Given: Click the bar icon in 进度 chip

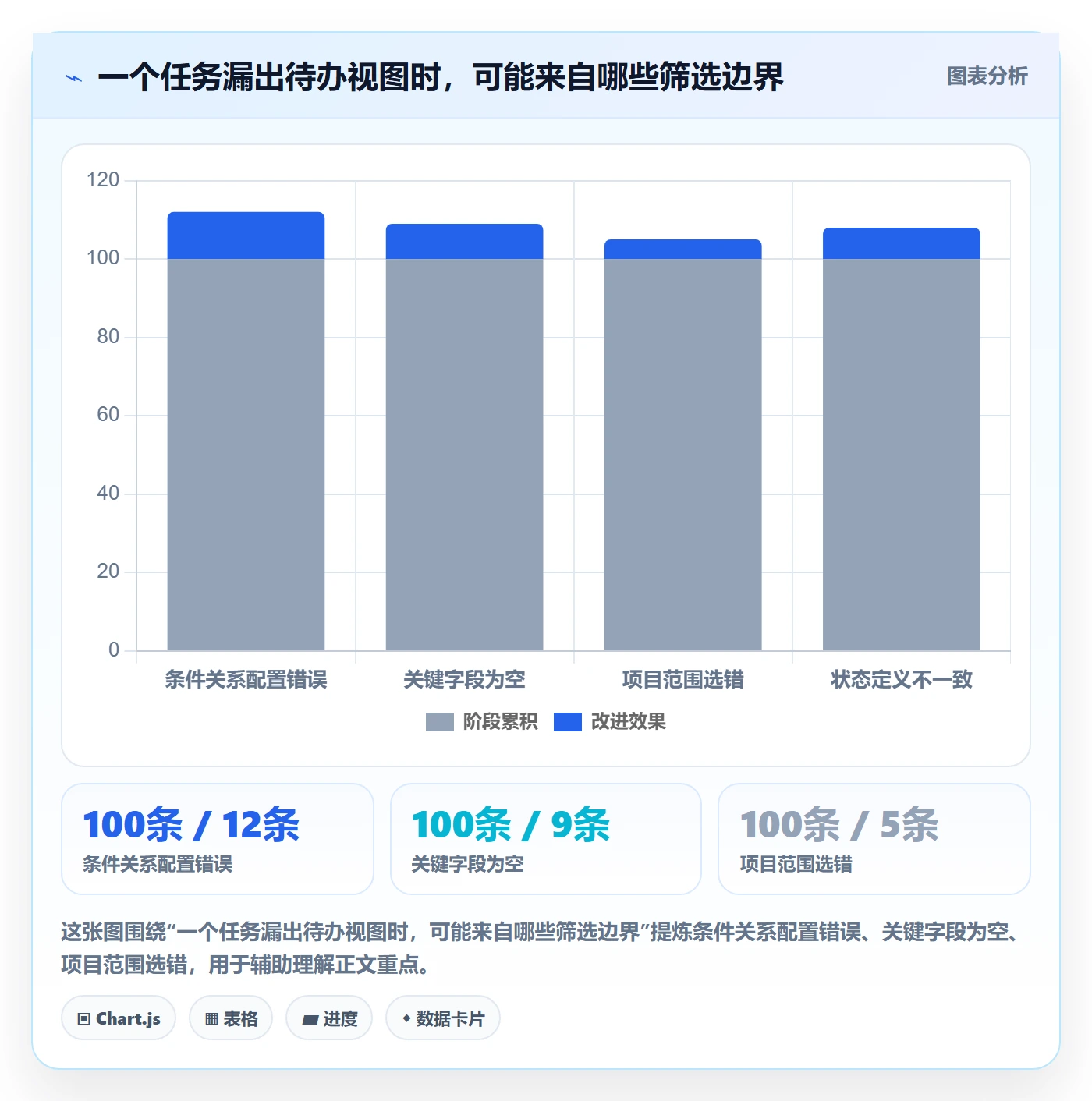Looking at the screenshot, I should (x=310, y=1019).
